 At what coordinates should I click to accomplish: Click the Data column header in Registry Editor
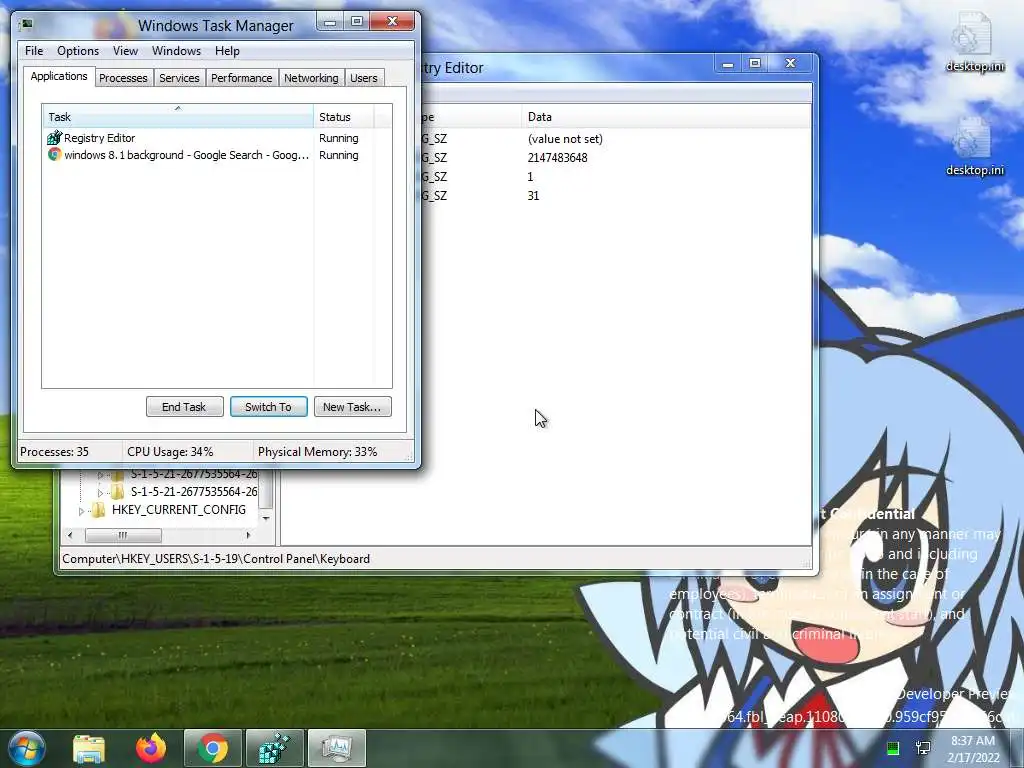(666, 117)
